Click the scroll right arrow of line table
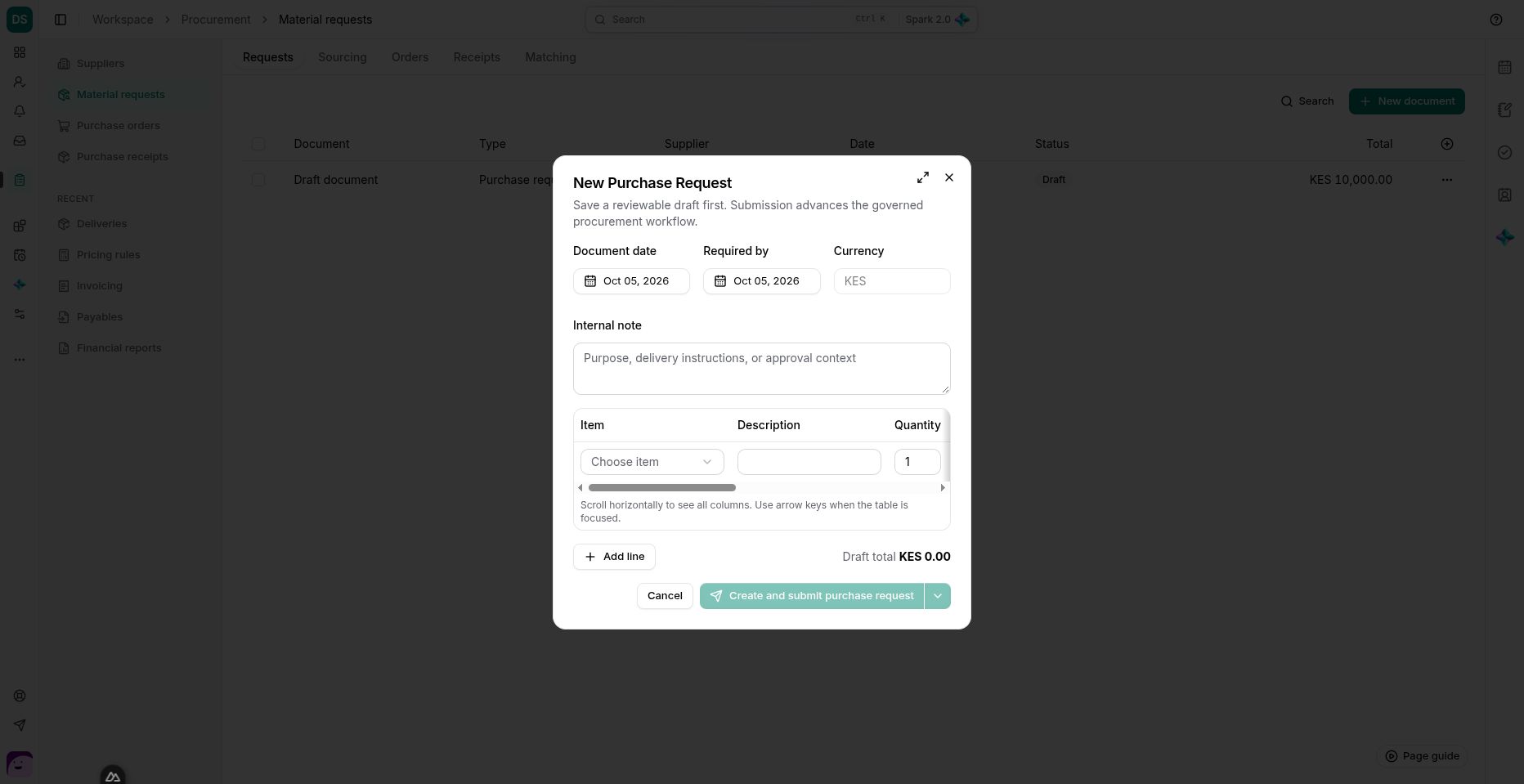 [943, 488]
